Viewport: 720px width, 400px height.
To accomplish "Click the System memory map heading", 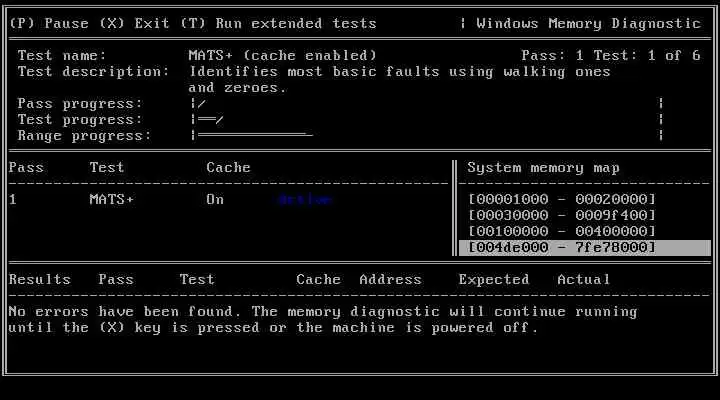I will pyautogui.click(x=543, y=168).
